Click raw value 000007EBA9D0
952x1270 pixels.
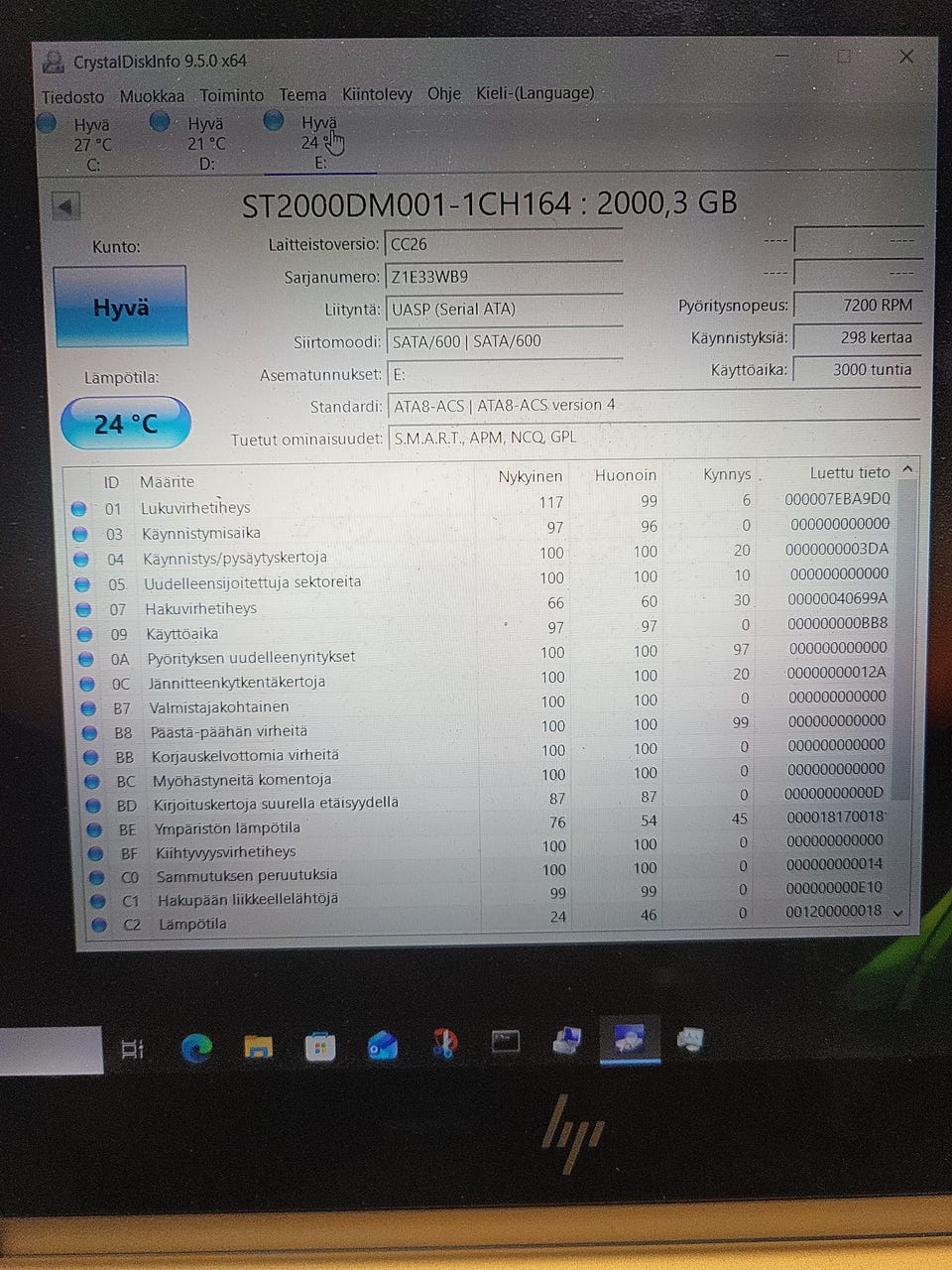tap(838, 499)
